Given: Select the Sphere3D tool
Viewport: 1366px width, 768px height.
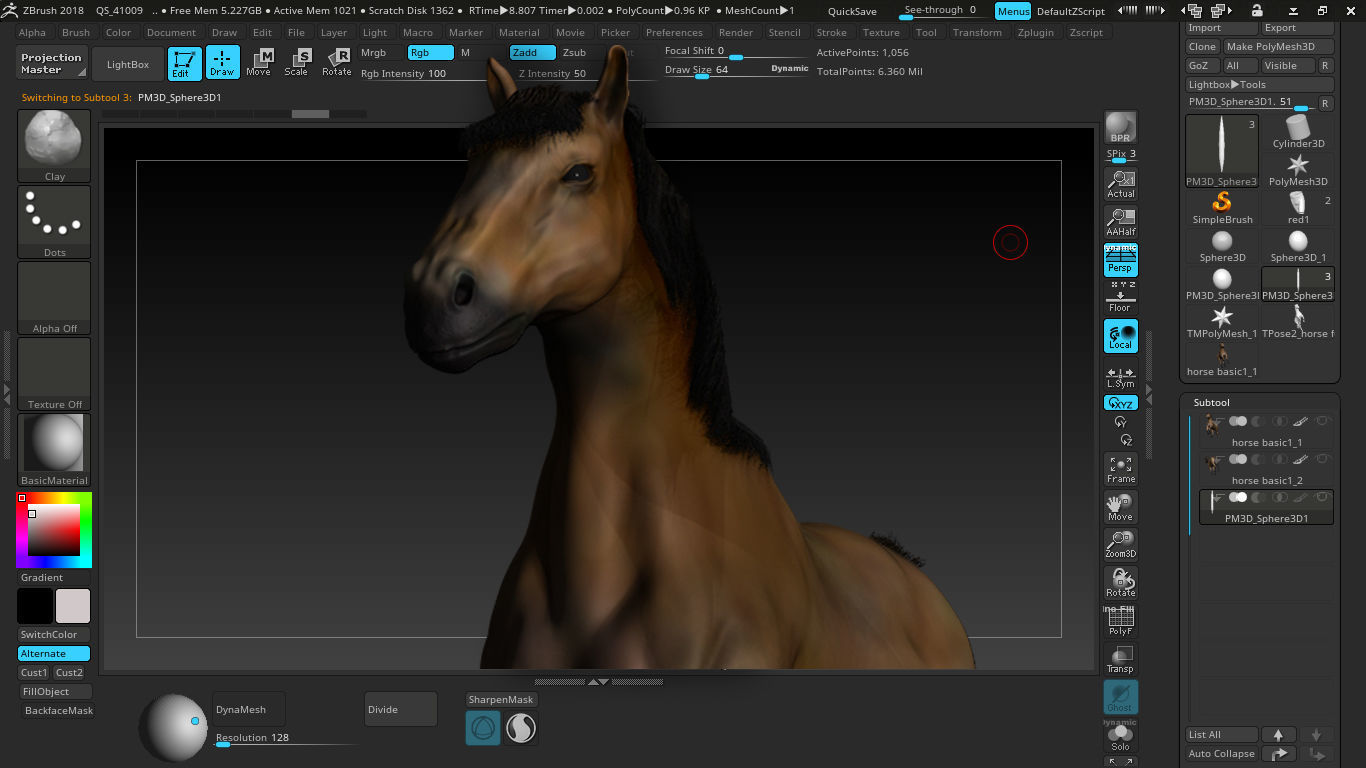Looking at the screenshot, I should (1222, 246).
